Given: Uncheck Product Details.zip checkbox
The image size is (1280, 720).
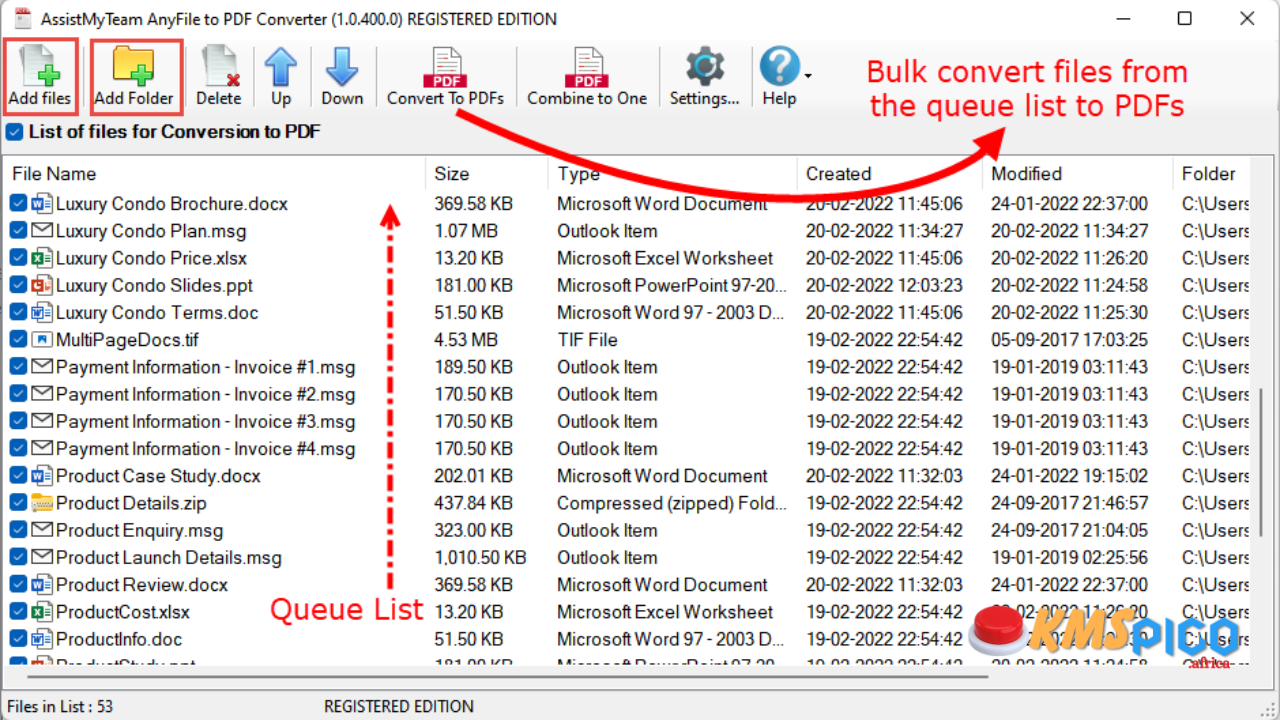Looking at the screenshot, I should (x=18, y=503).
